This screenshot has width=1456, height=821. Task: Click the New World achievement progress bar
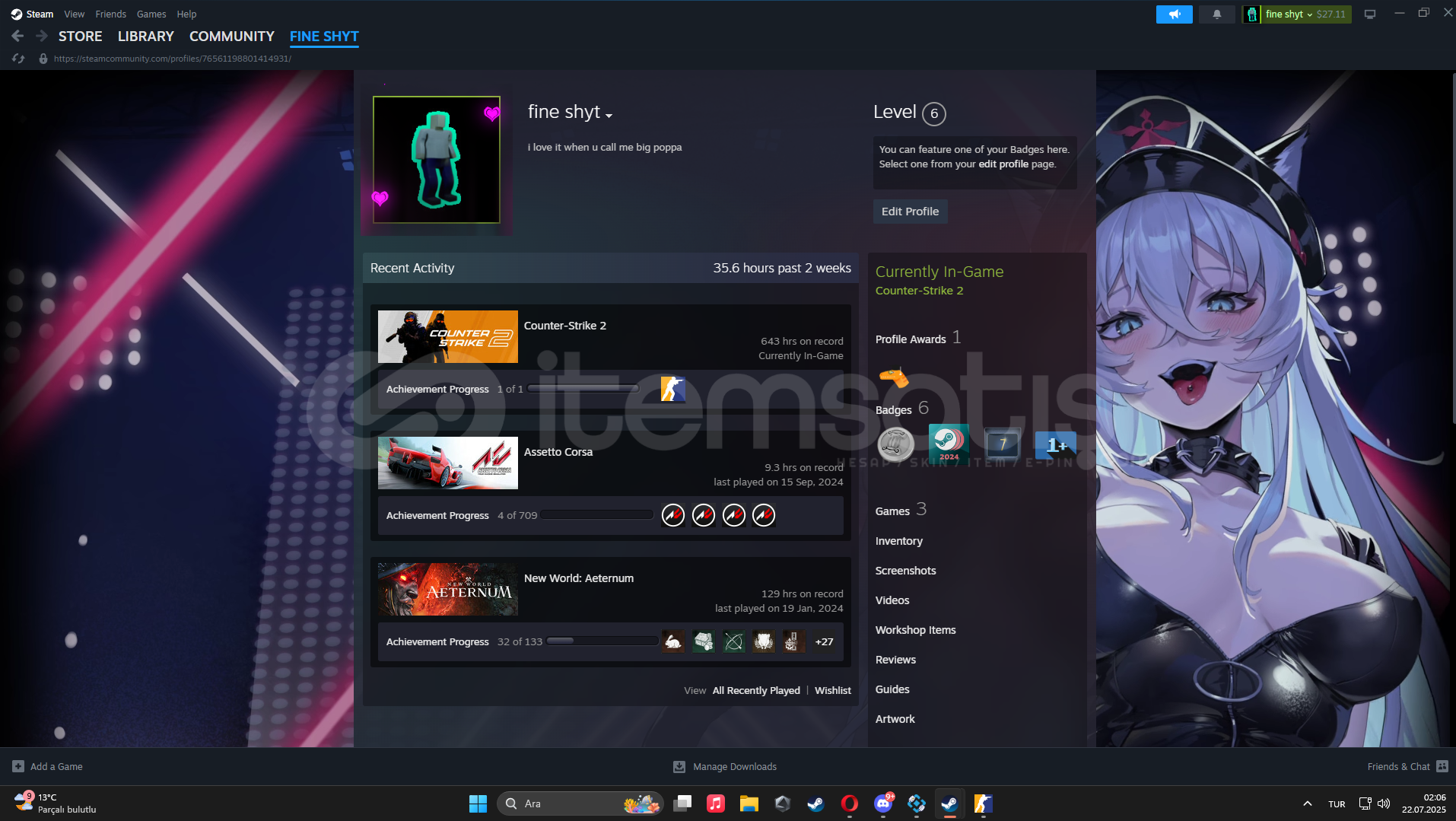(602, 641)
